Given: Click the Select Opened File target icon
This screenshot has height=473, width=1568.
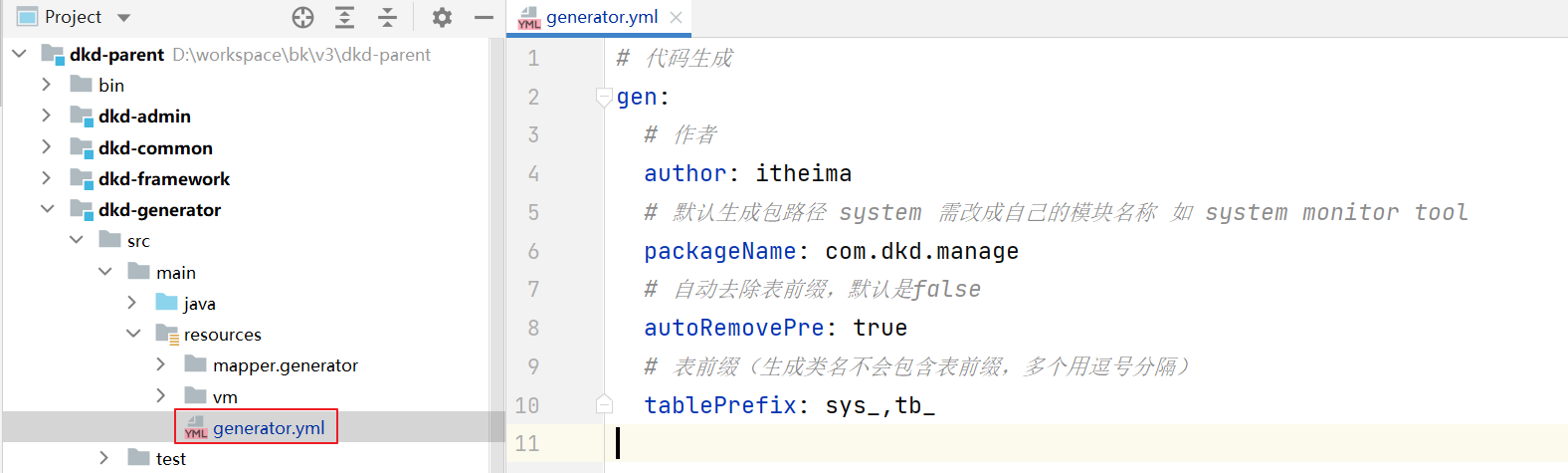Looking at the screenshot, I should click(302, 17).
